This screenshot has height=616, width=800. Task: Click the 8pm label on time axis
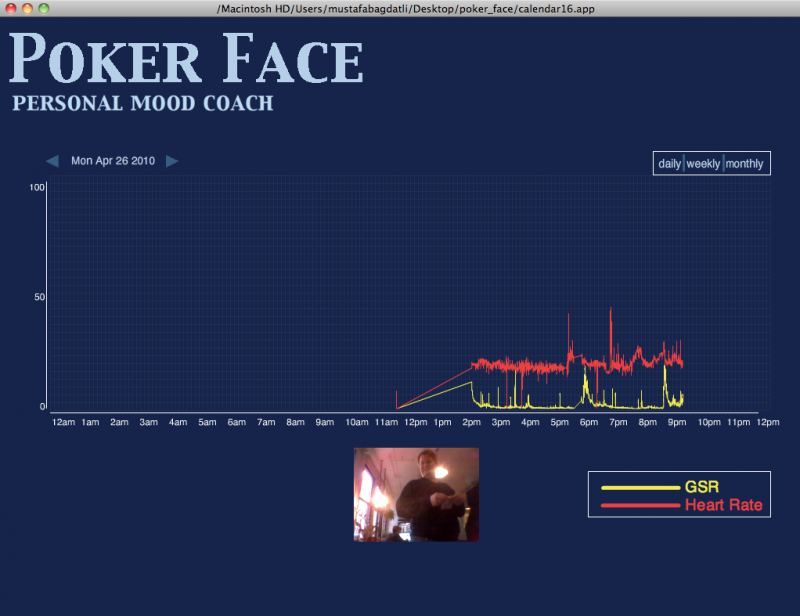(647, 422)
